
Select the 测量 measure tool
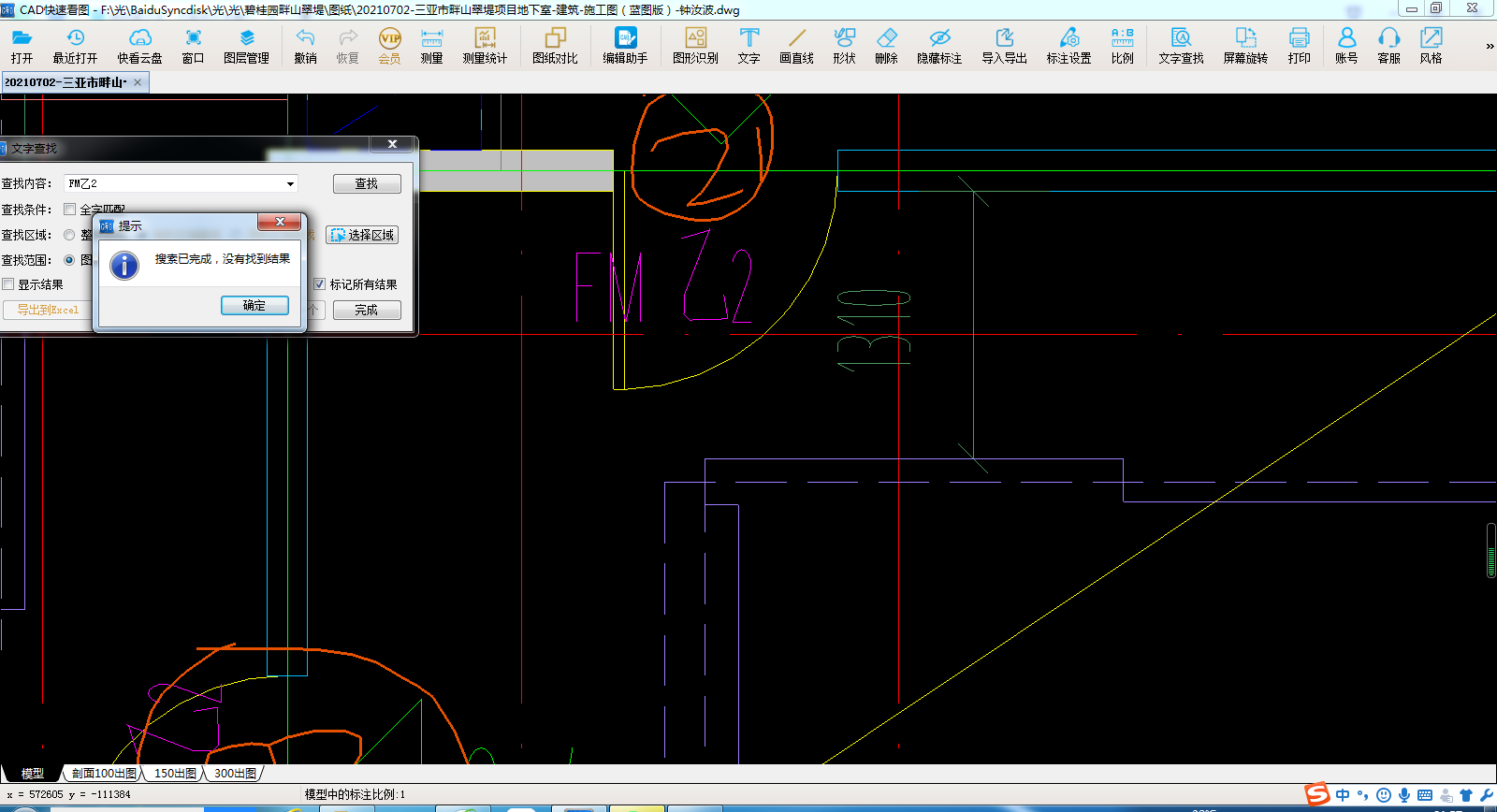pyautogui.click(x=431, y=45)
